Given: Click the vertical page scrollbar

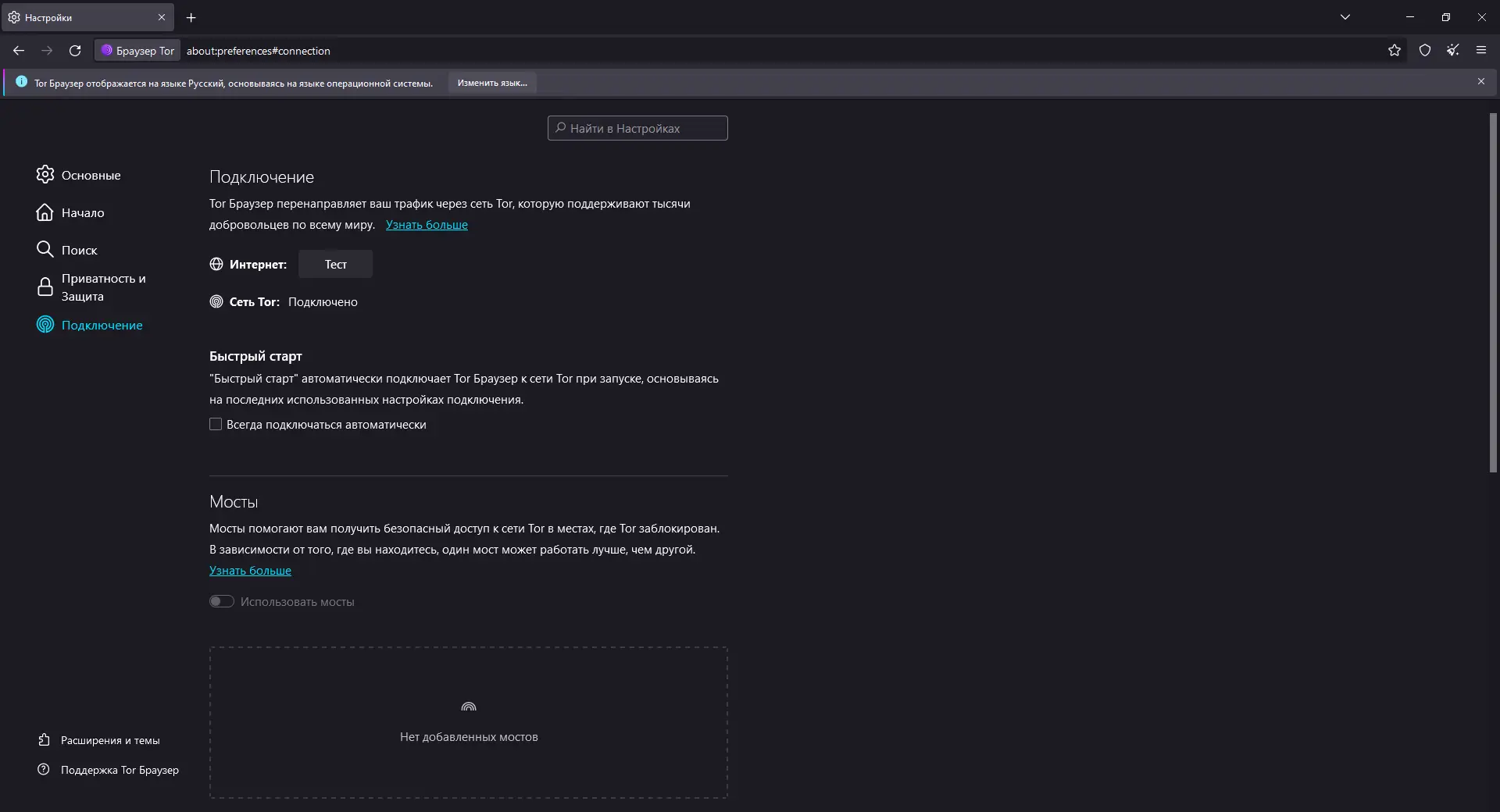Looking at the screenshot, I should pos(1493,293).
